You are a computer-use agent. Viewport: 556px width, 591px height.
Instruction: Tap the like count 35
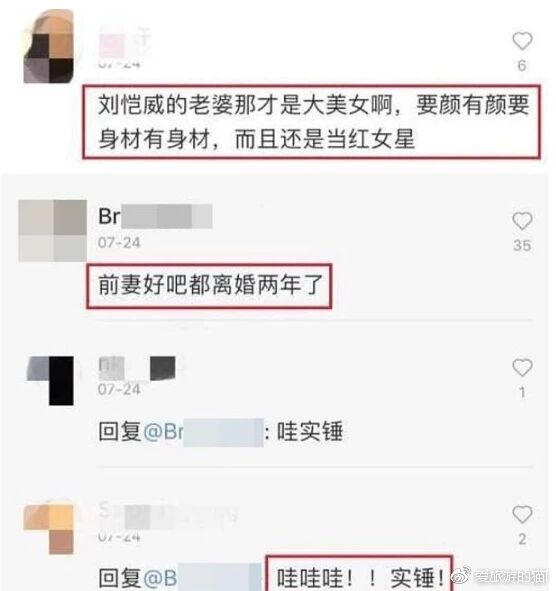pos(522,246)
